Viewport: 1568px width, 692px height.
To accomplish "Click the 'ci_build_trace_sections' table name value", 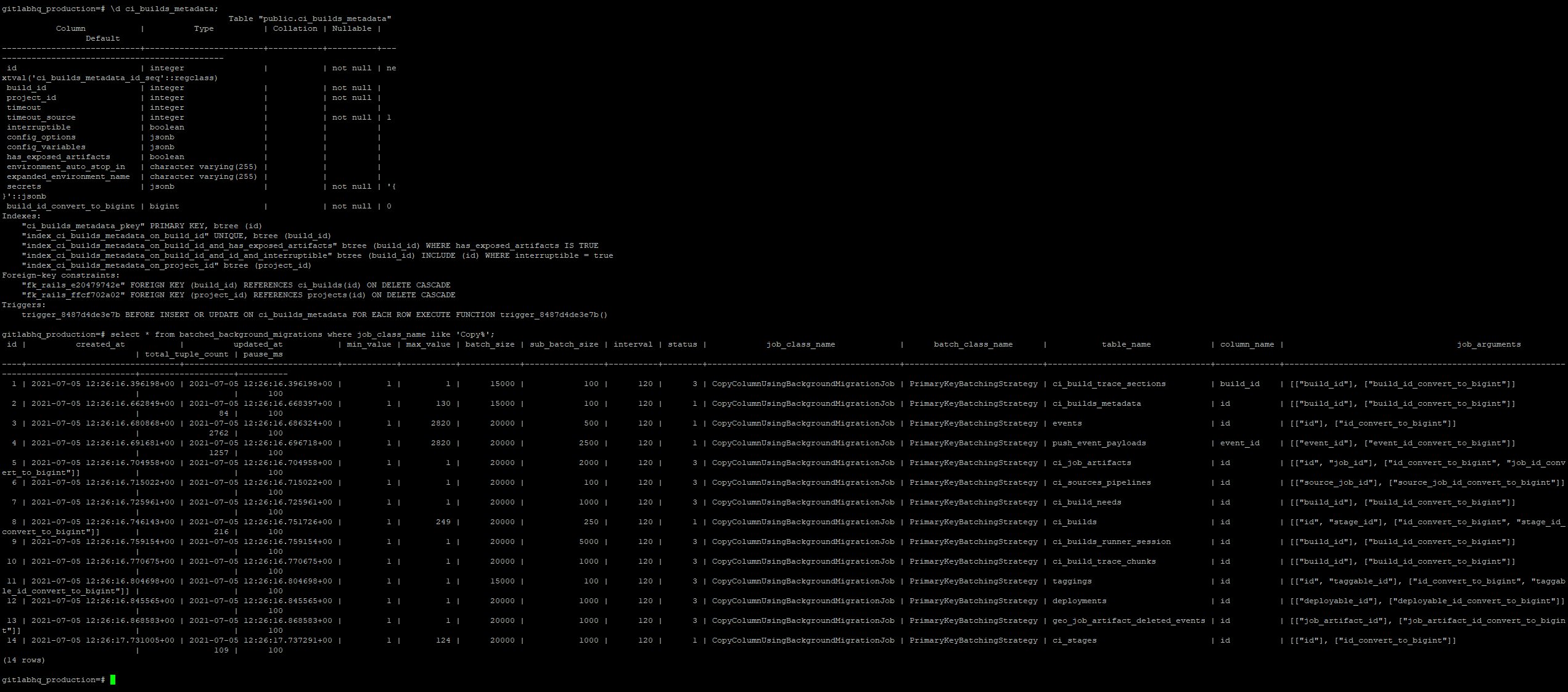I will 1109,384.
